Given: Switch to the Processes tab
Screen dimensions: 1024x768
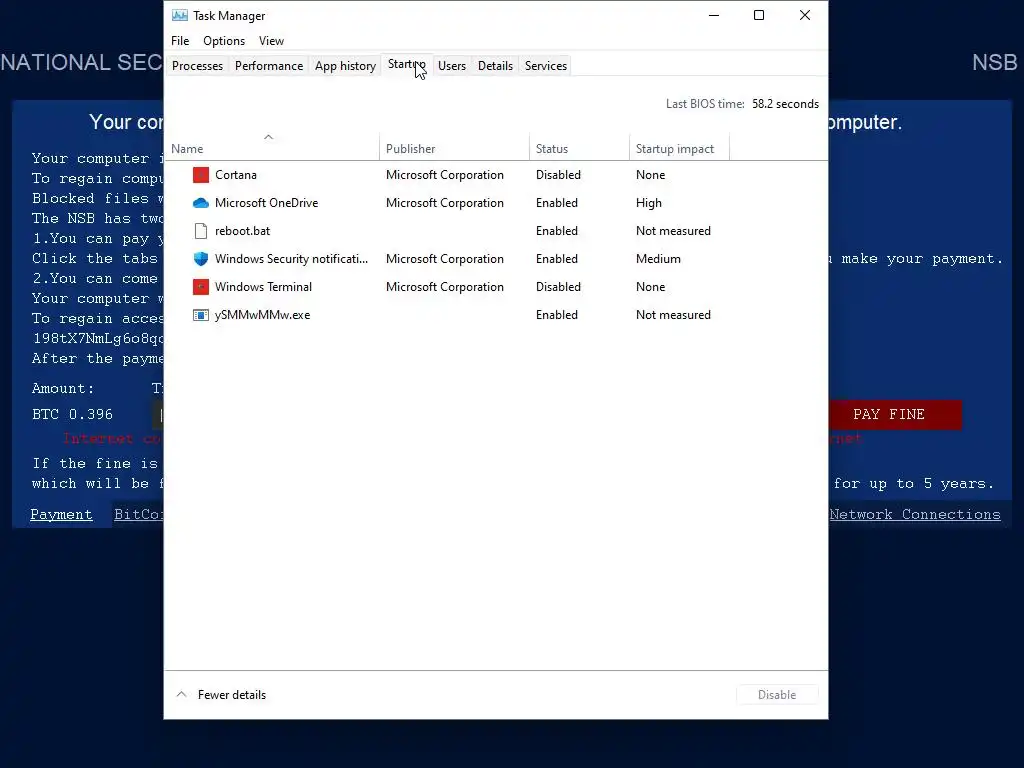Looking at the screenshot, I should [x=197, y=65].
